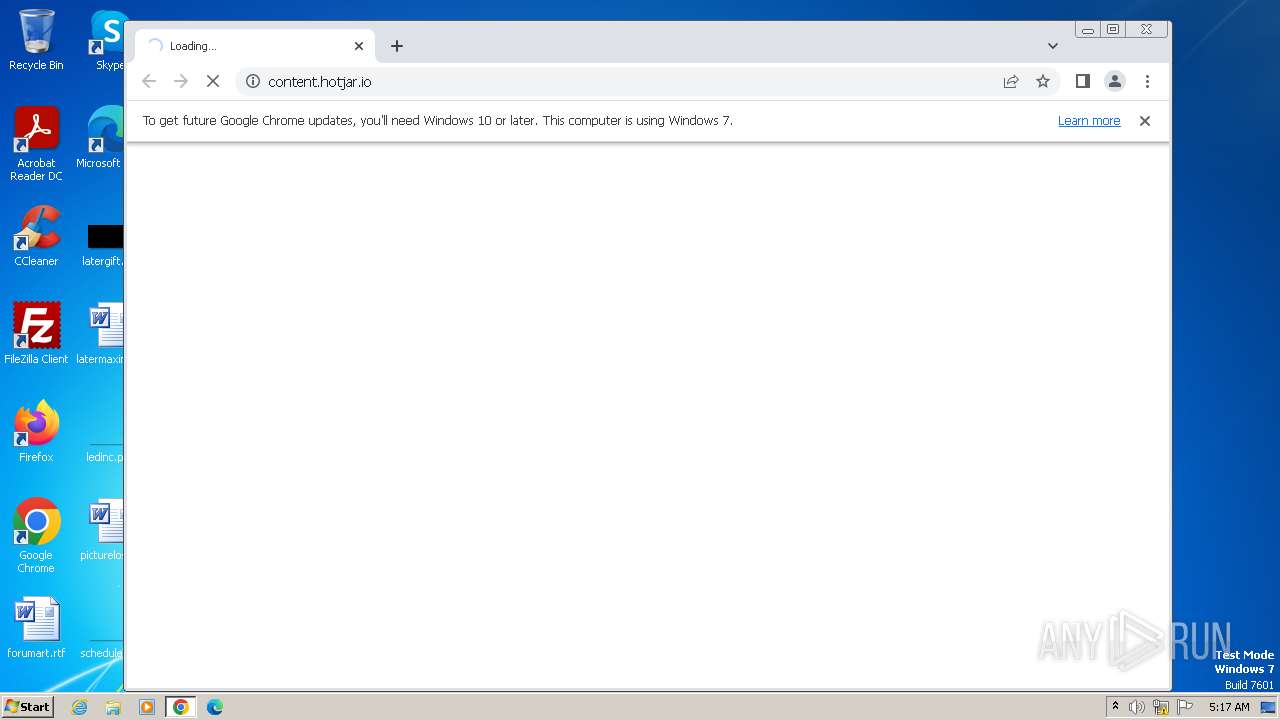Switch to Chrome taskbar button
Image resolution: width=1280 pixels, height=720 pixels.
[x=181, y=707]
